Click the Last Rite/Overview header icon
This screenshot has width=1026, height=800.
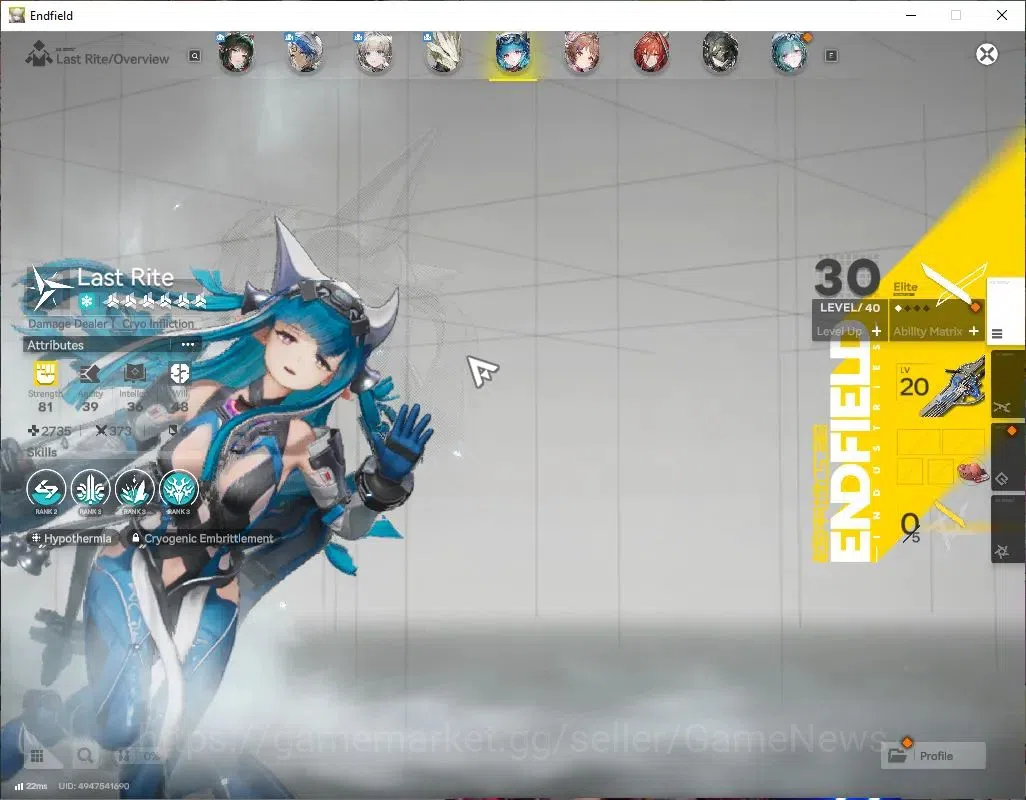(38, 54)
